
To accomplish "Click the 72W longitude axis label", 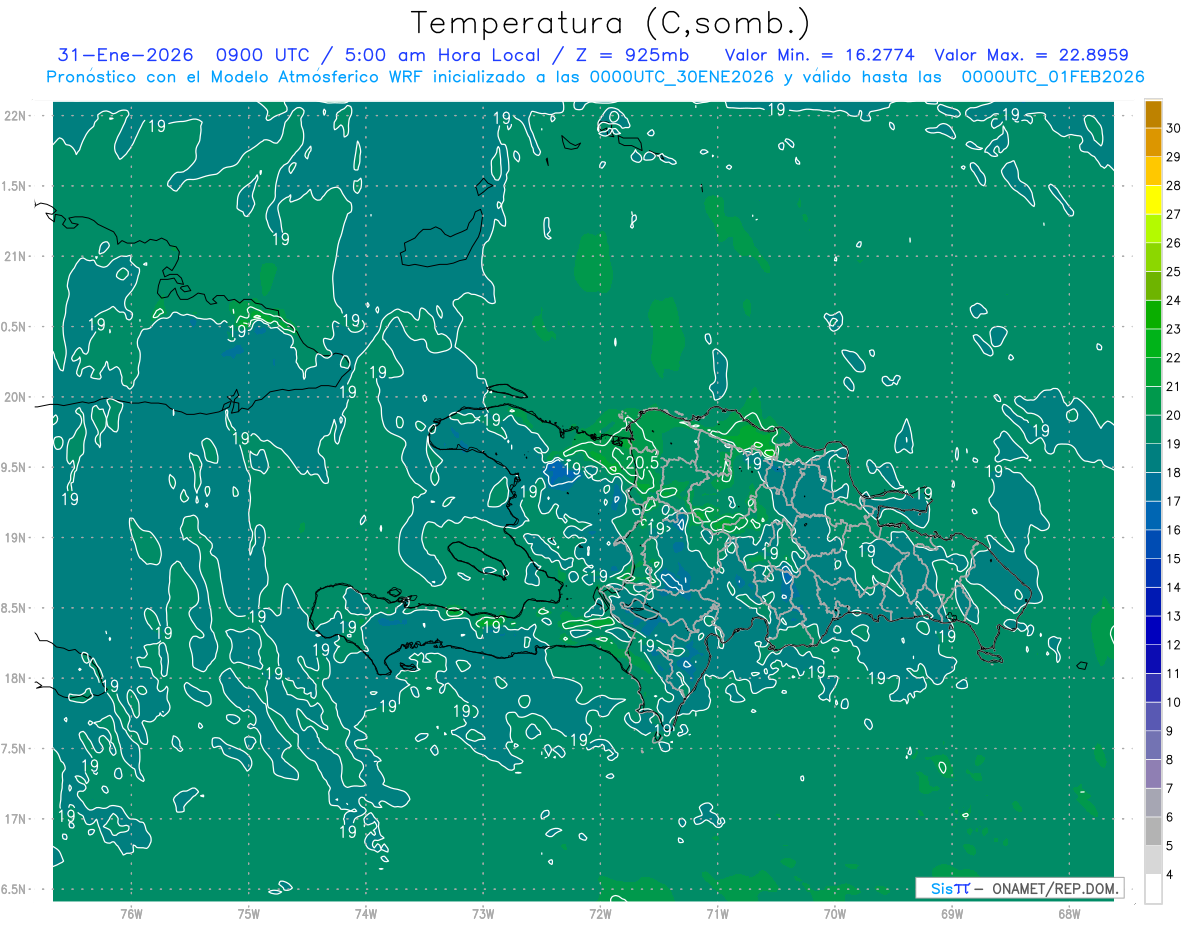I will tap(600, 914).
